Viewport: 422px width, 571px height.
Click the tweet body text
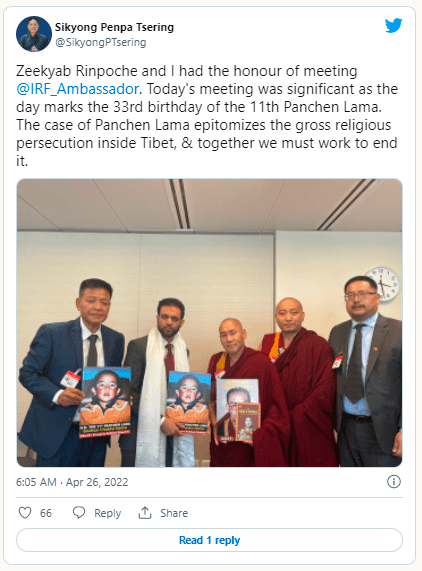[207, 116]
